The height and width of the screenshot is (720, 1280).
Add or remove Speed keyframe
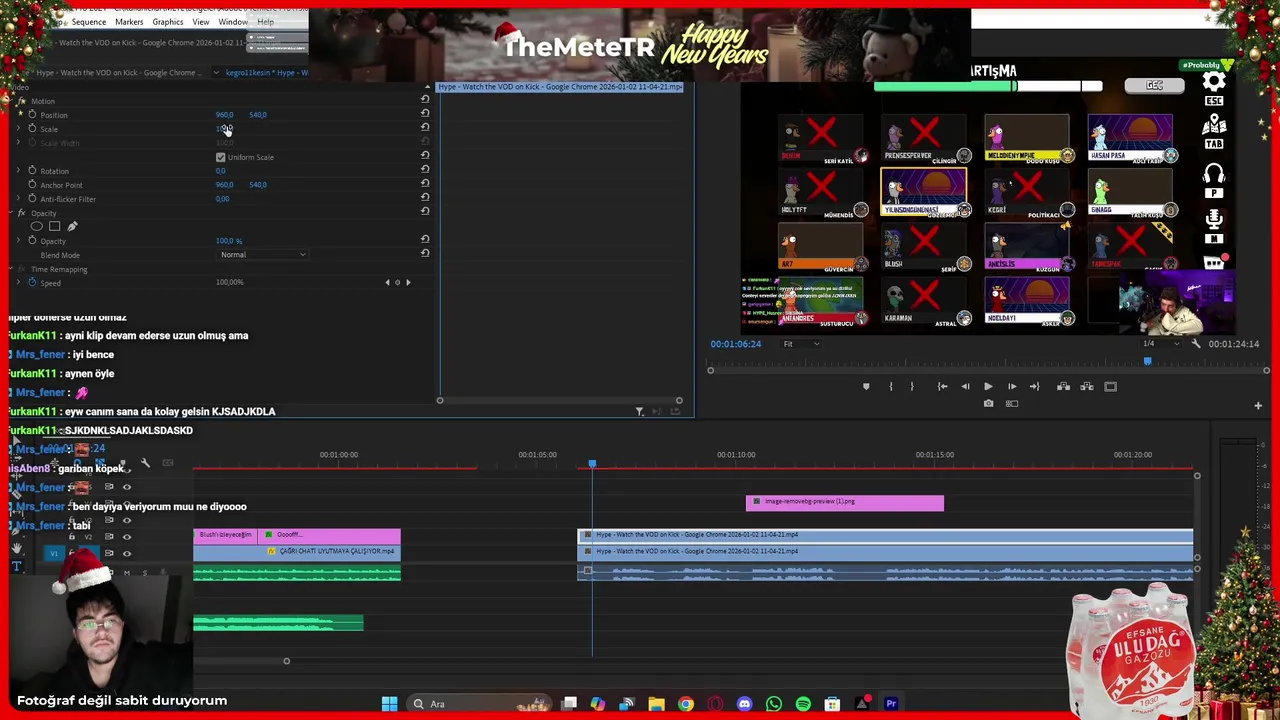coord(398,283)
